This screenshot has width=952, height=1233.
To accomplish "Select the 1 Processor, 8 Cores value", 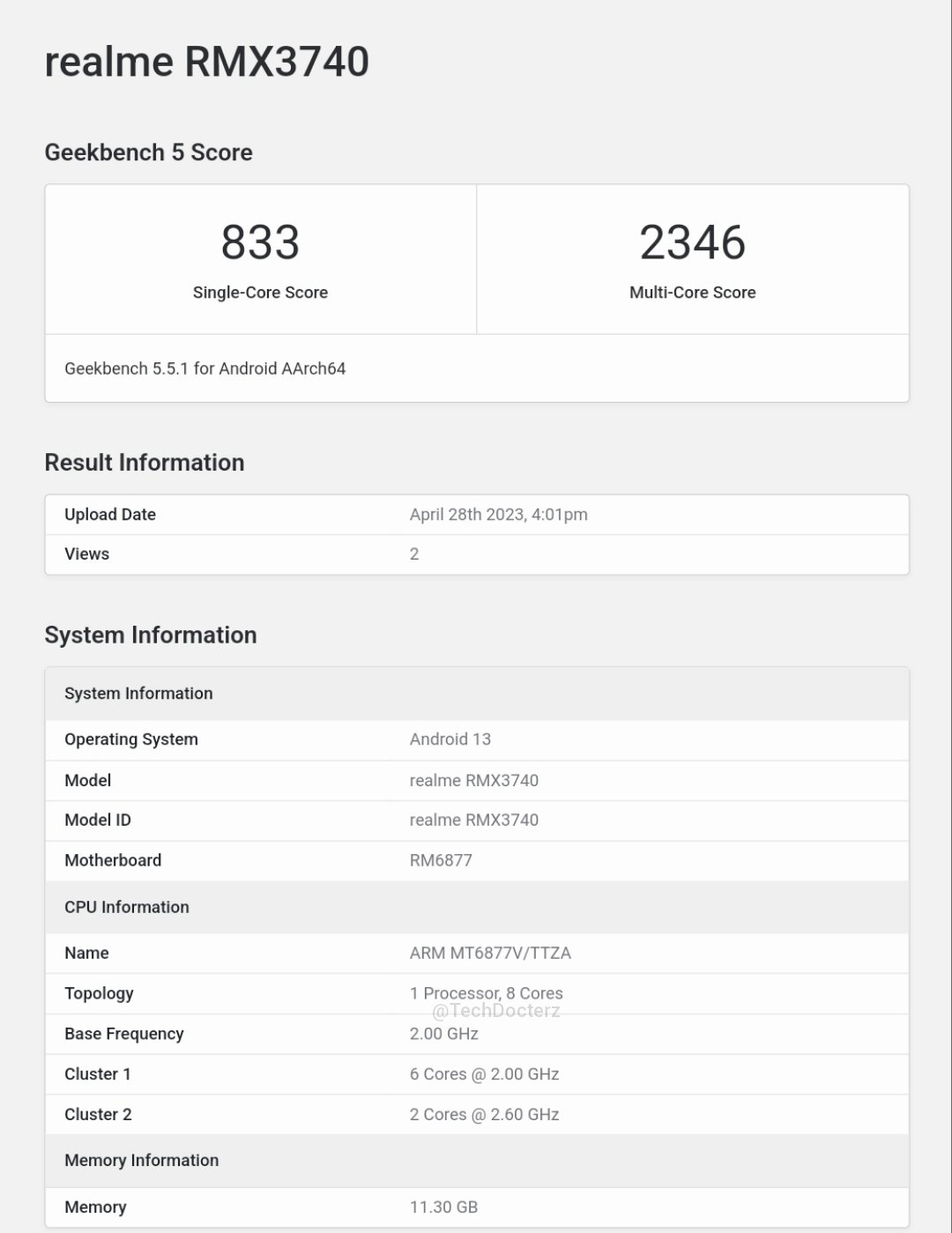I will coord(486,993).
